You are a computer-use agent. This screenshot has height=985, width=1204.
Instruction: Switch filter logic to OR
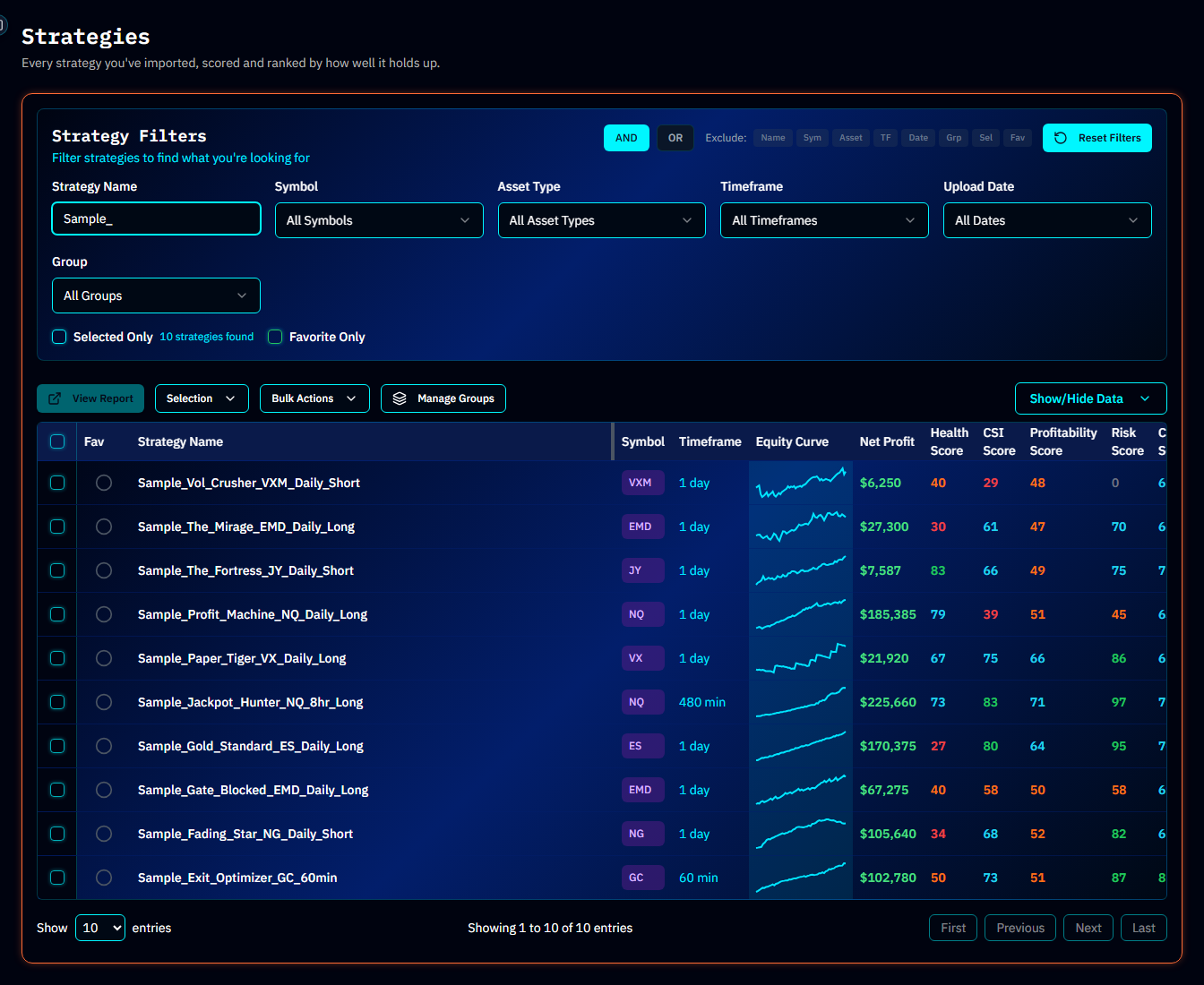click(x=675, y=138)
